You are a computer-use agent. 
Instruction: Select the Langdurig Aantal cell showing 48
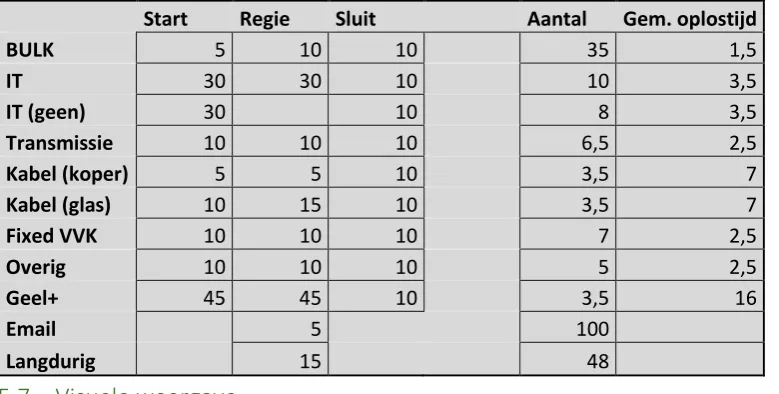(568, 359)
